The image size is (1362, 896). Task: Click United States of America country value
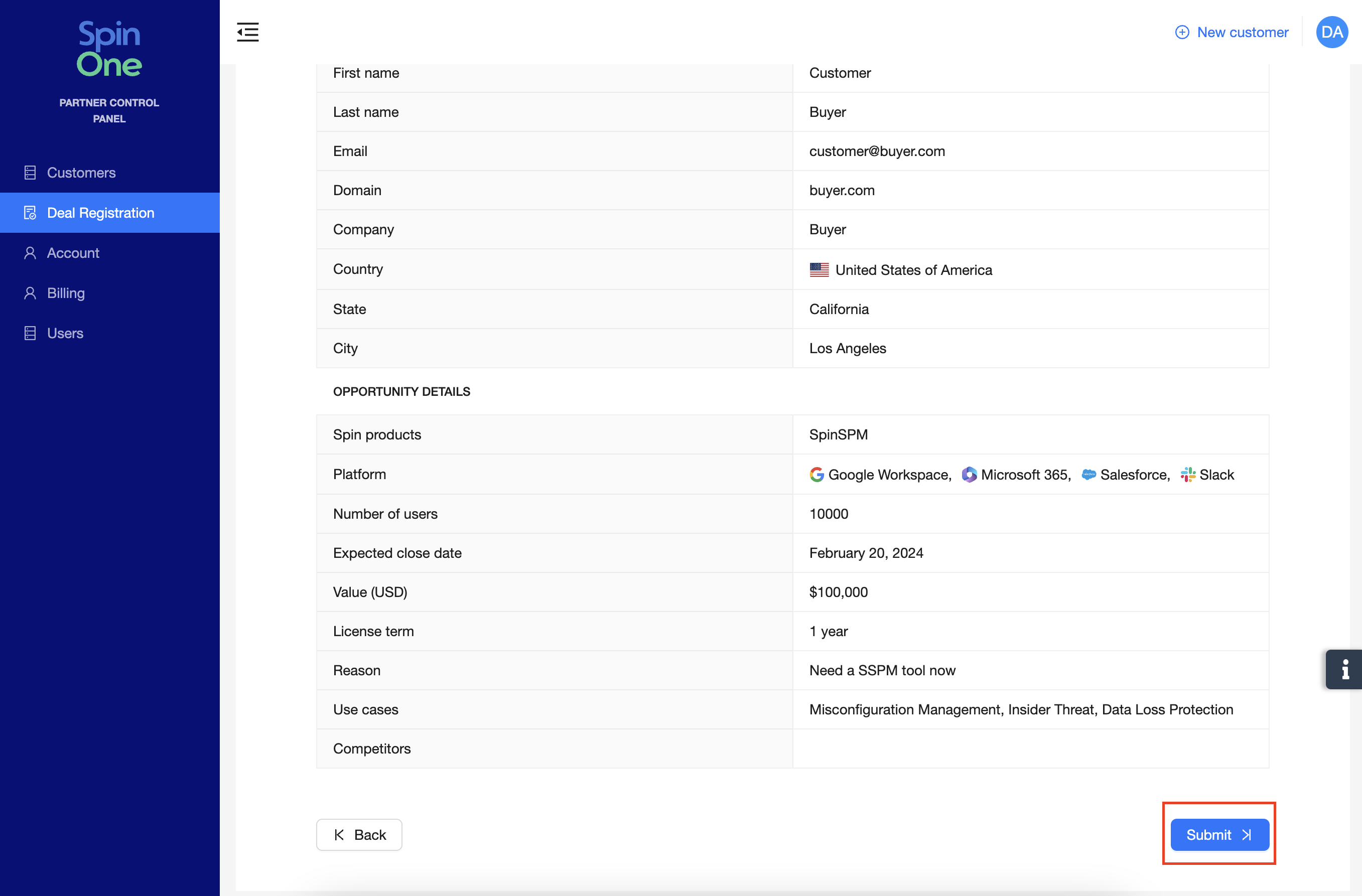coord(913,269)
